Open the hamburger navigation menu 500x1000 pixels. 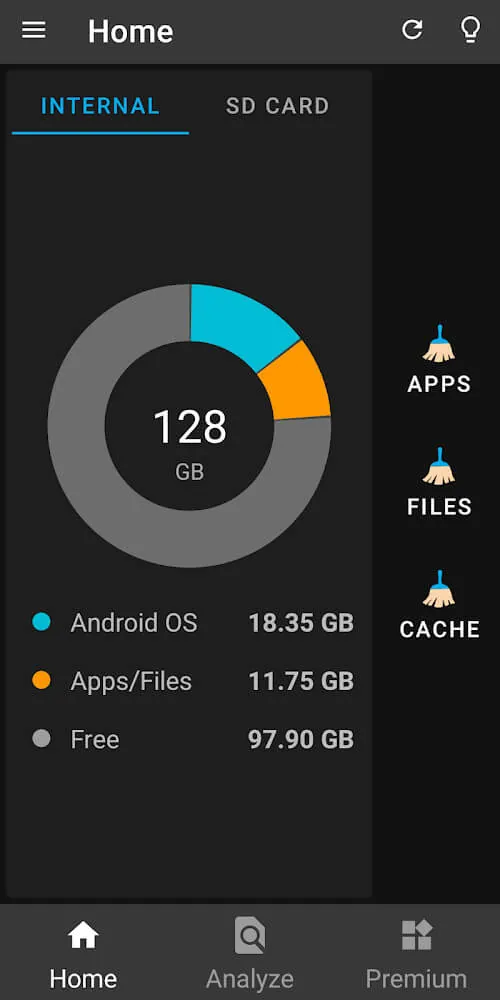point(34,31)
